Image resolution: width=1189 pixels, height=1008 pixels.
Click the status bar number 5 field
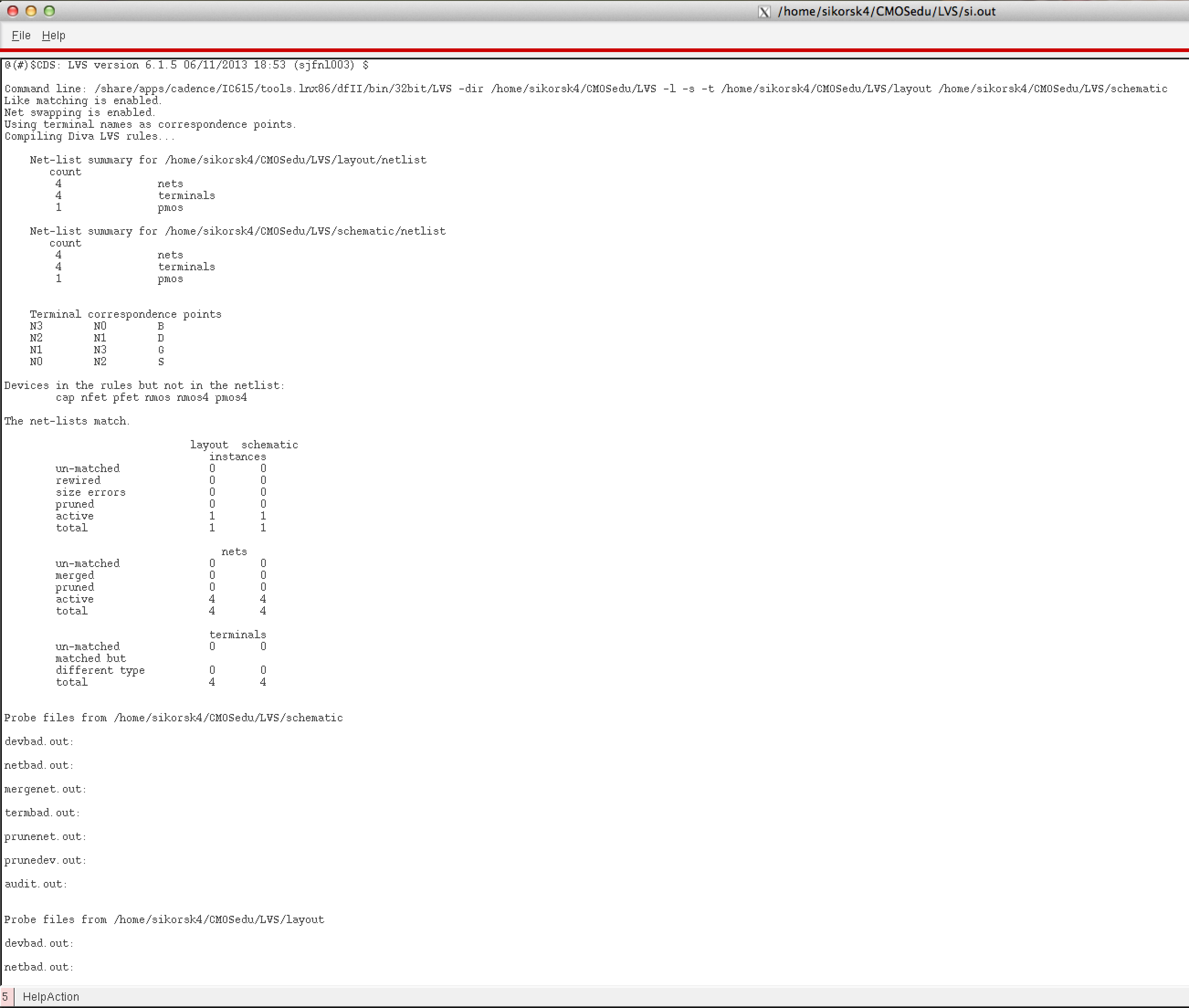[x=7, y=997]
